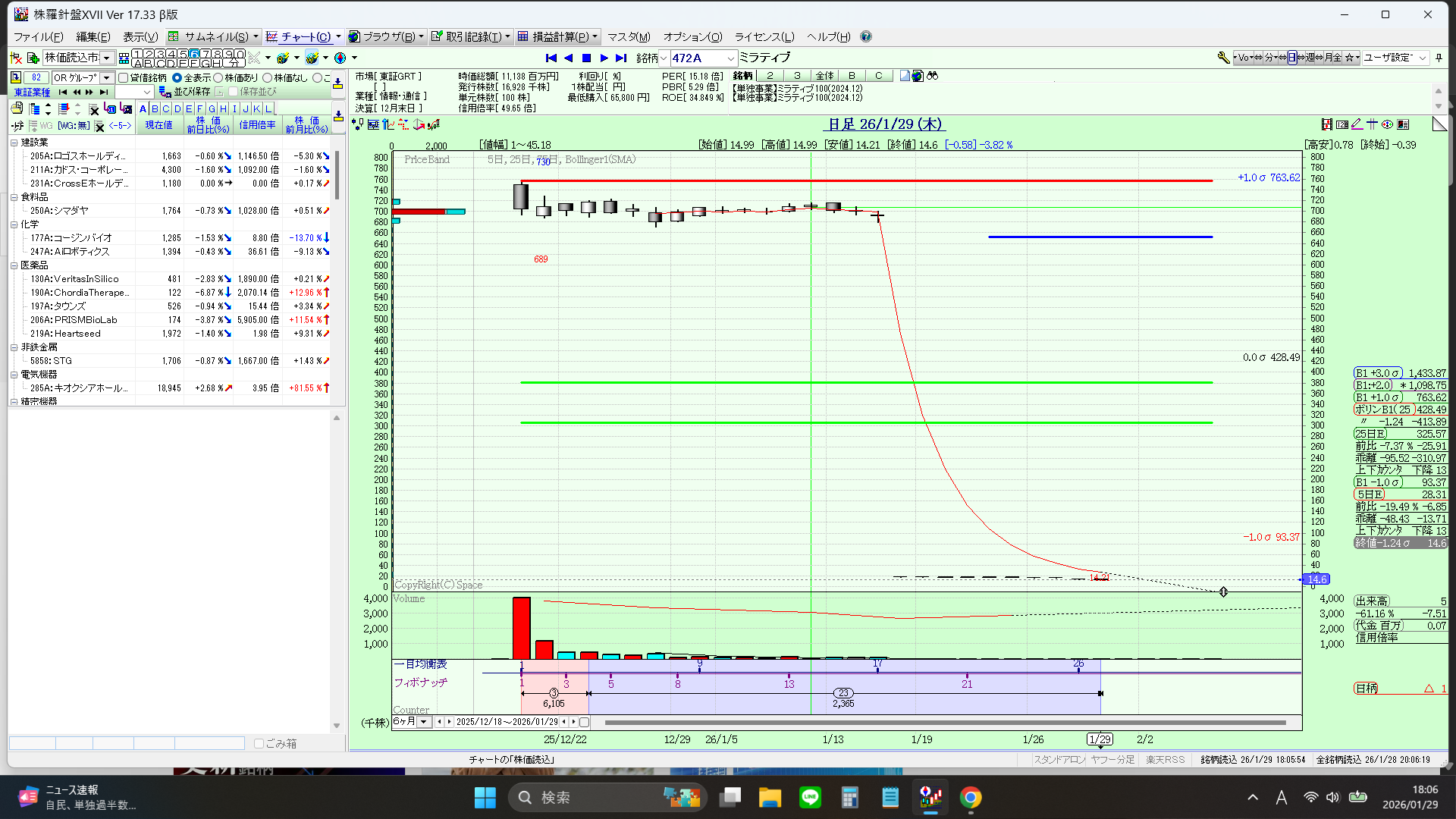Enable the 貸借銘柄 checkbox

pos(124,78)
